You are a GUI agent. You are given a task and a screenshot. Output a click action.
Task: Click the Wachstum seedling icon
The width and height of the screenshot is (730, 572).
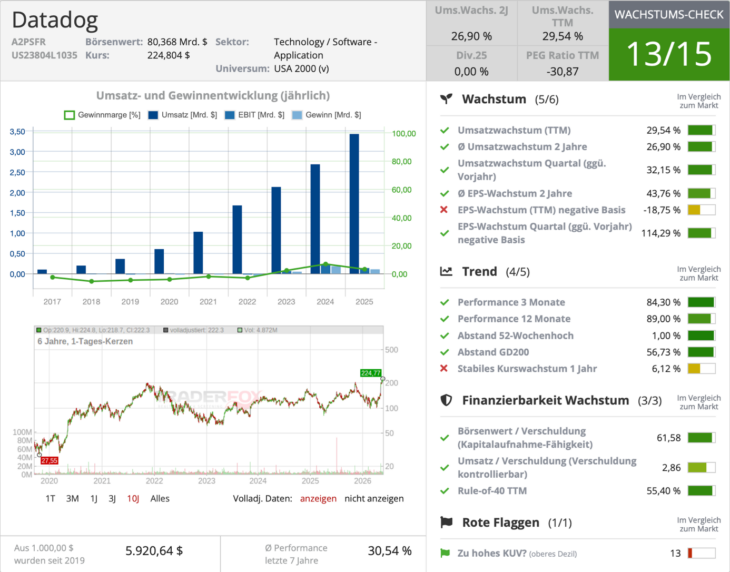coord(446,99)
